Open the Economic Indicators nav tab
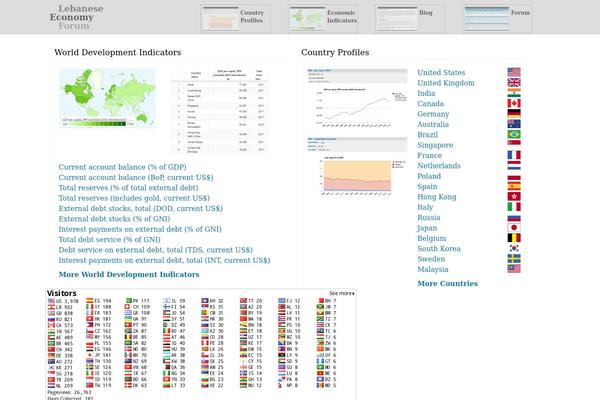Screen dimensions: 600x400 point(323,18)
